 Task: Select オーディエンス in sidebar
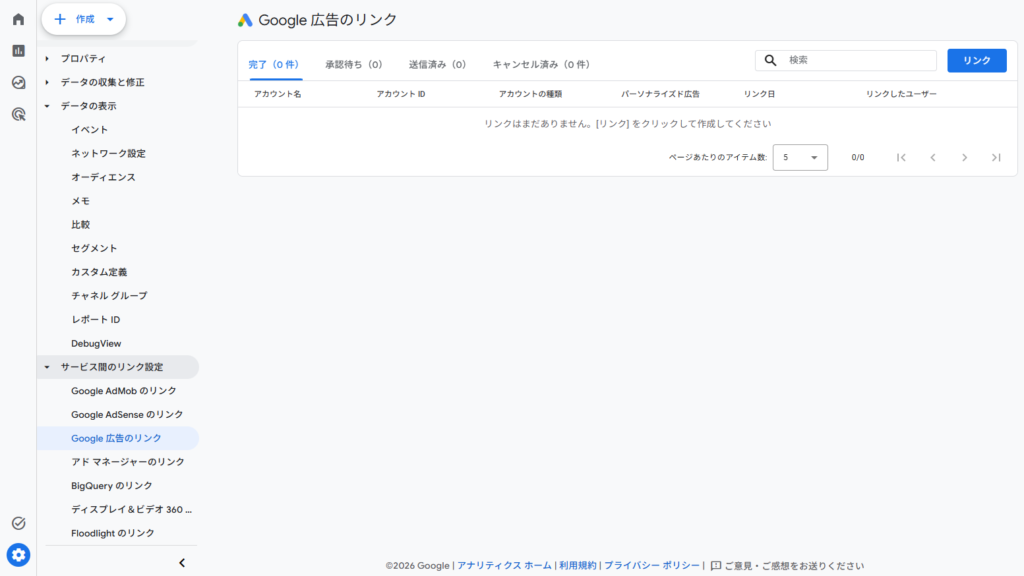tap(103, 177)
